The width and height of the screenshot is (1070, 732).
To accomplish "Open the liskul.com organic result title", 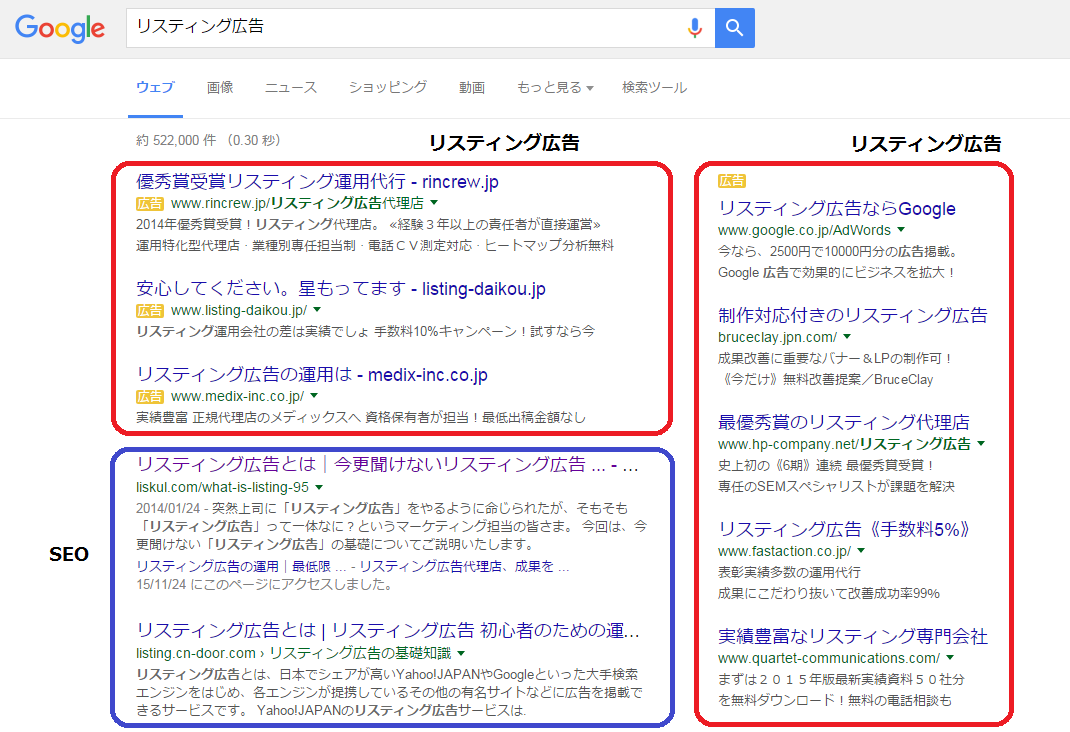I will coord(387,465).
